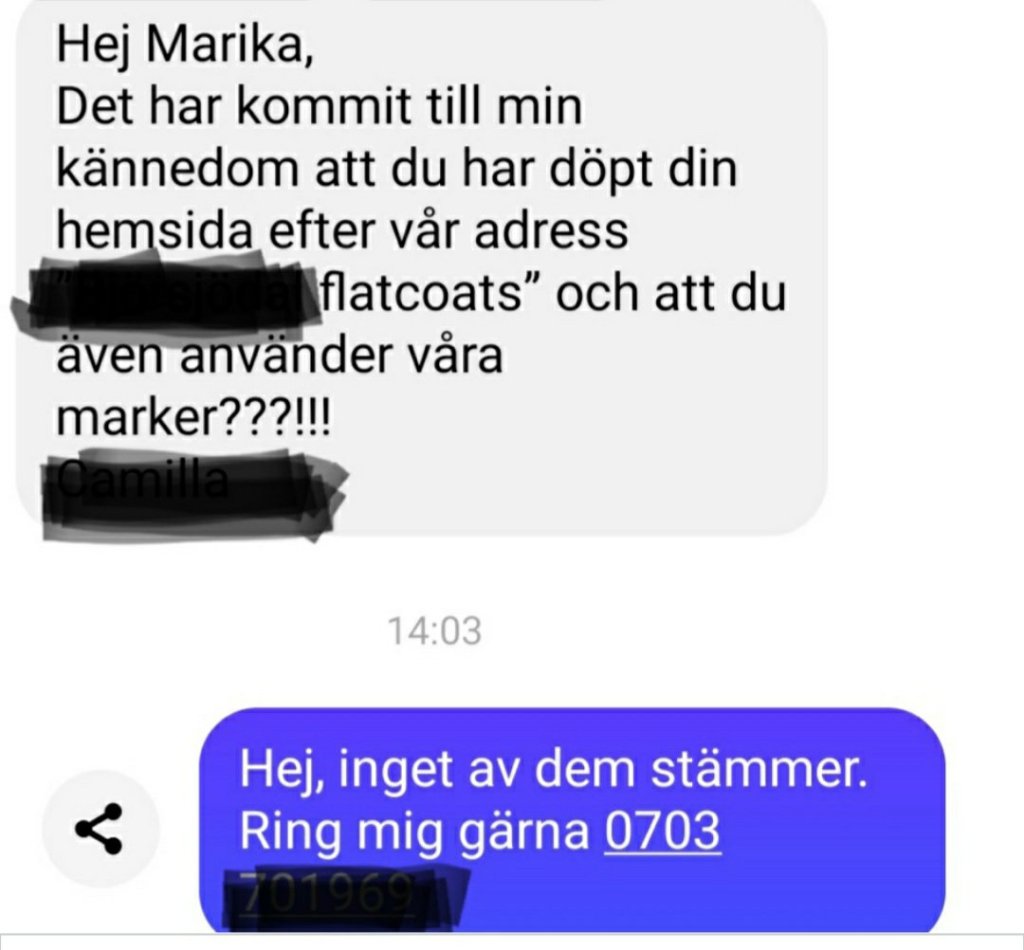1024x950 pixels.
Task: Click the blacked-out signature over "Camilla"
Action: click(x=193, y=495)
